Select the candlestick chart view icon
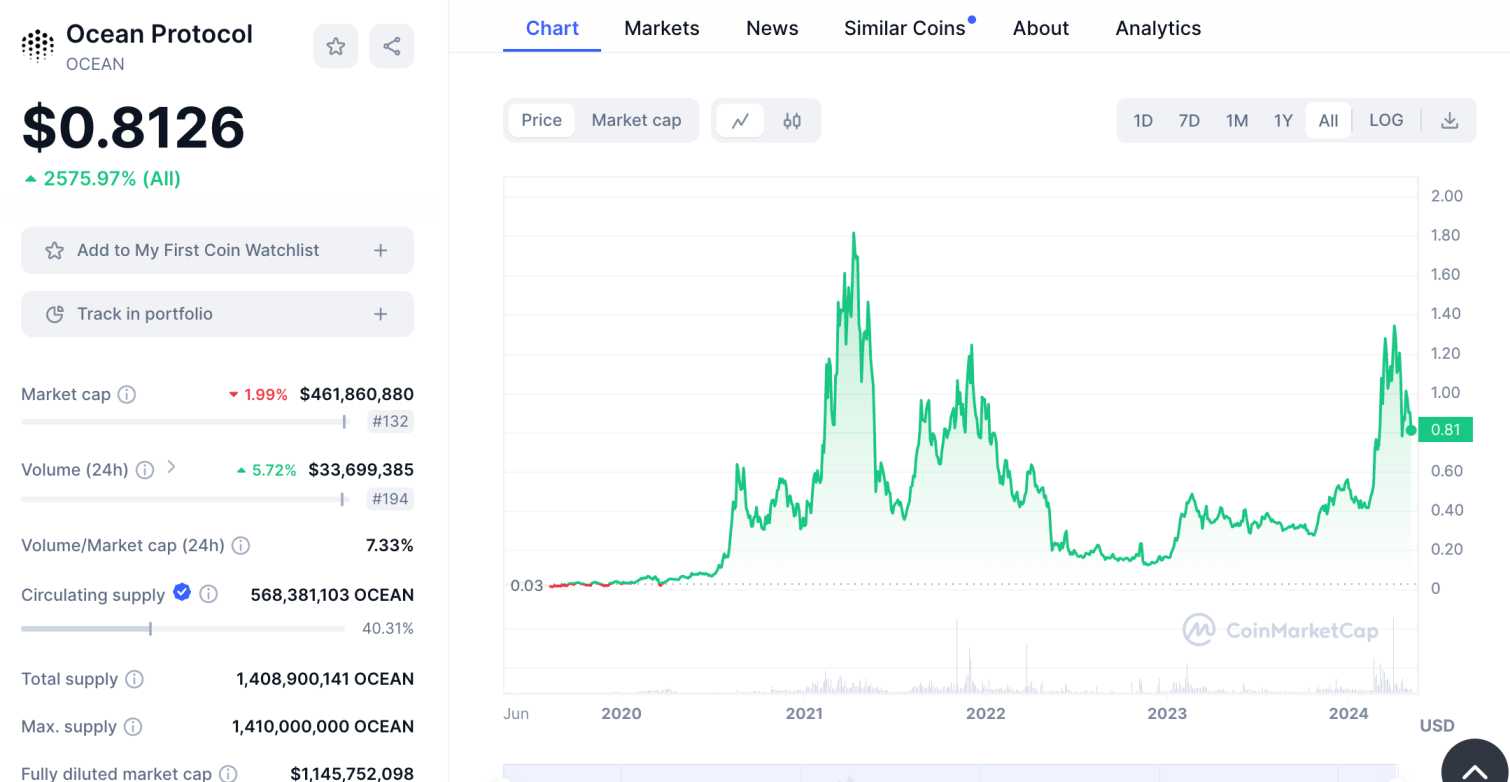 792,121
